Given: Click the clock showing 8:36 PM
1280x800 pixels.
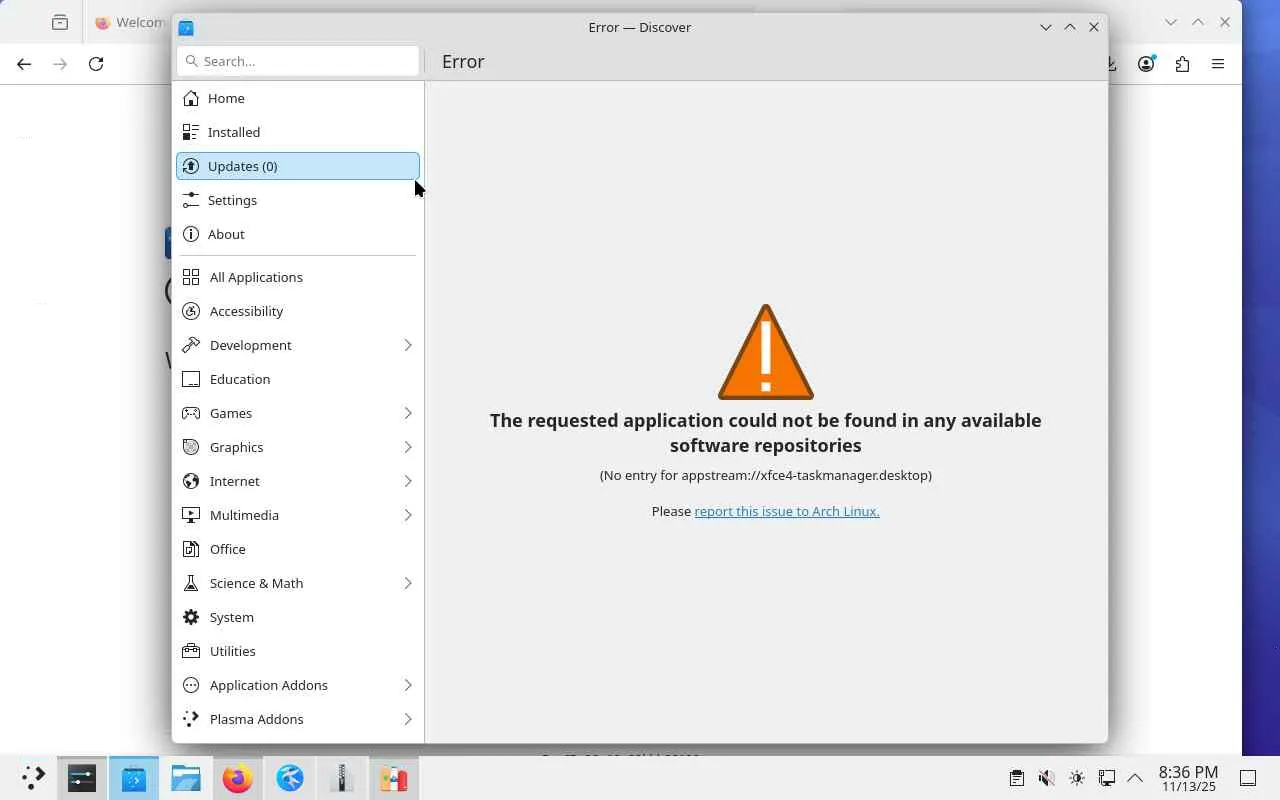Looking at the screenshot, I should (1188, 778).
